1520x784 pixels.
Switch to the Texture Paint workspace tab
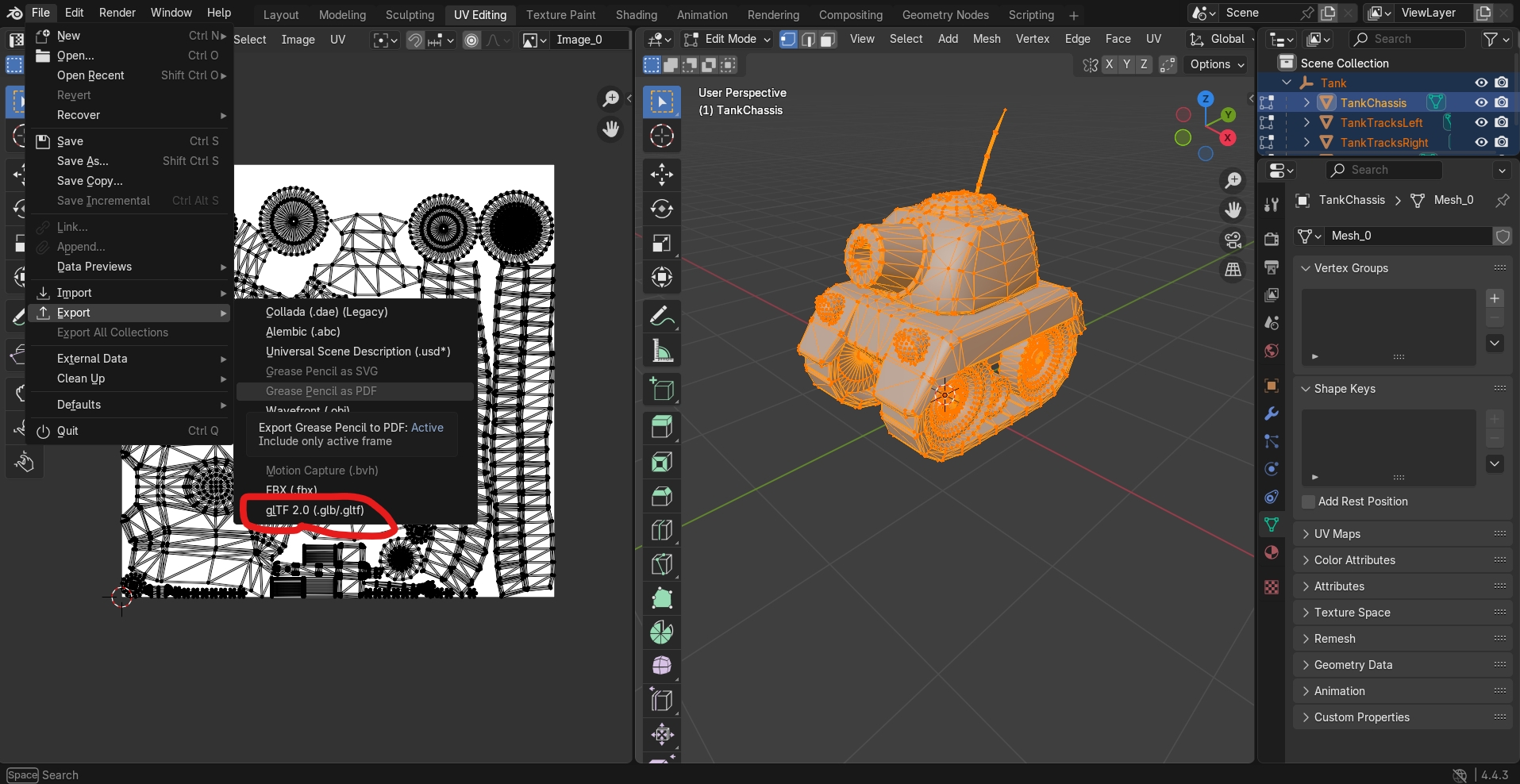(x=560, y=15)
